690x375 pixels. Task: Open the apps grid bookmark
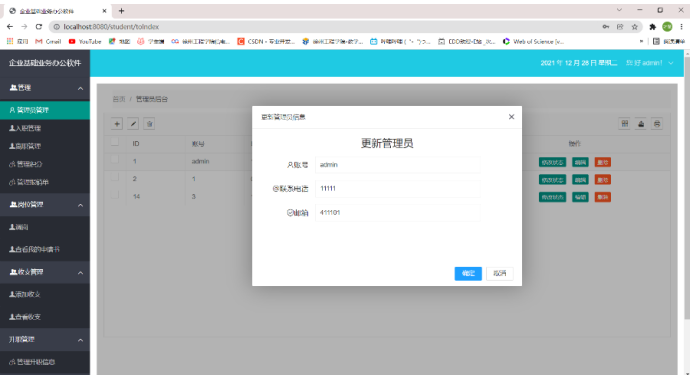18,41
